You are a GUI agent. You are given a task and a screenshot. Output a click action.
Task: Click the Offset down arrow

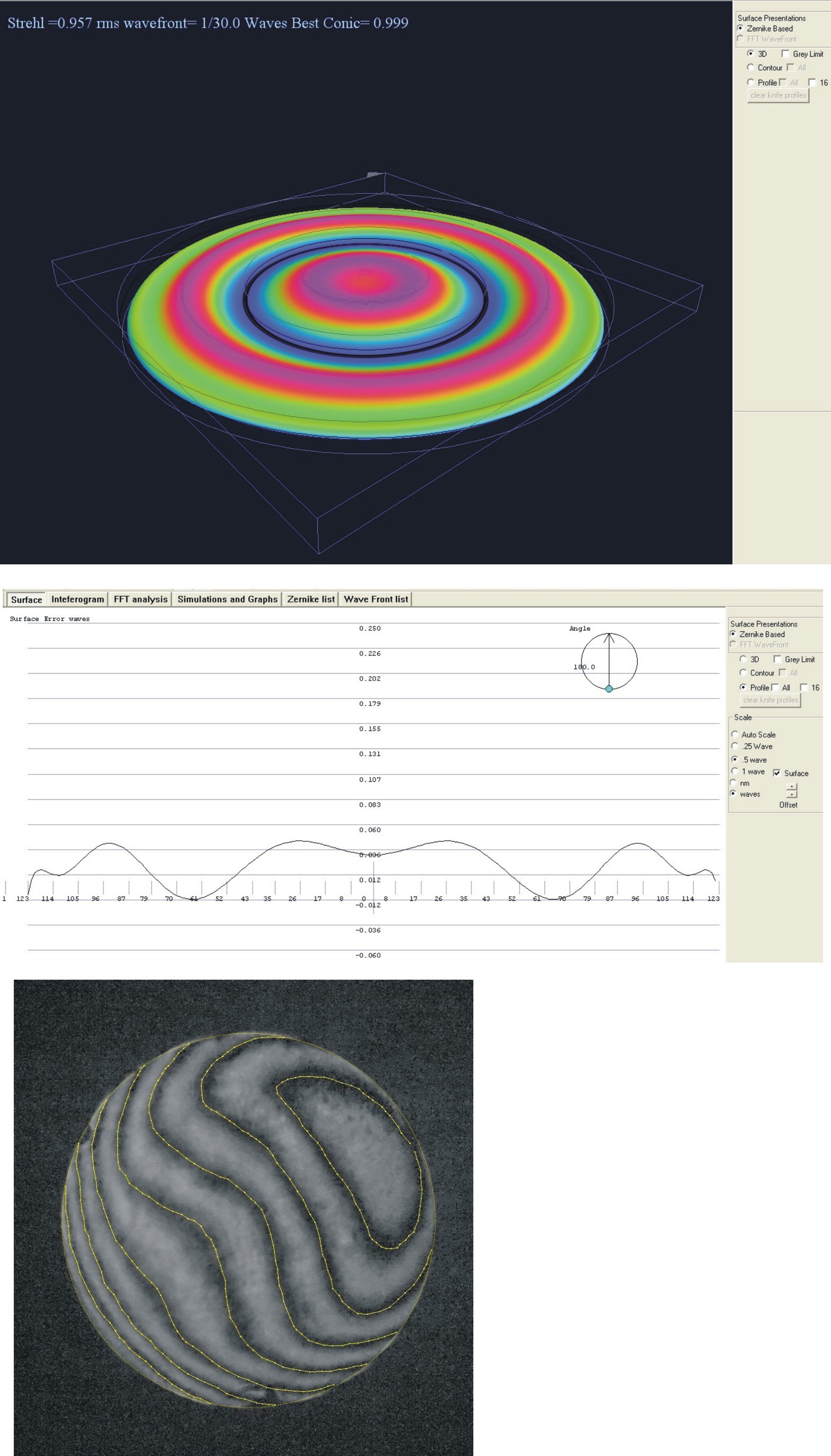click(x=792, y=795)
